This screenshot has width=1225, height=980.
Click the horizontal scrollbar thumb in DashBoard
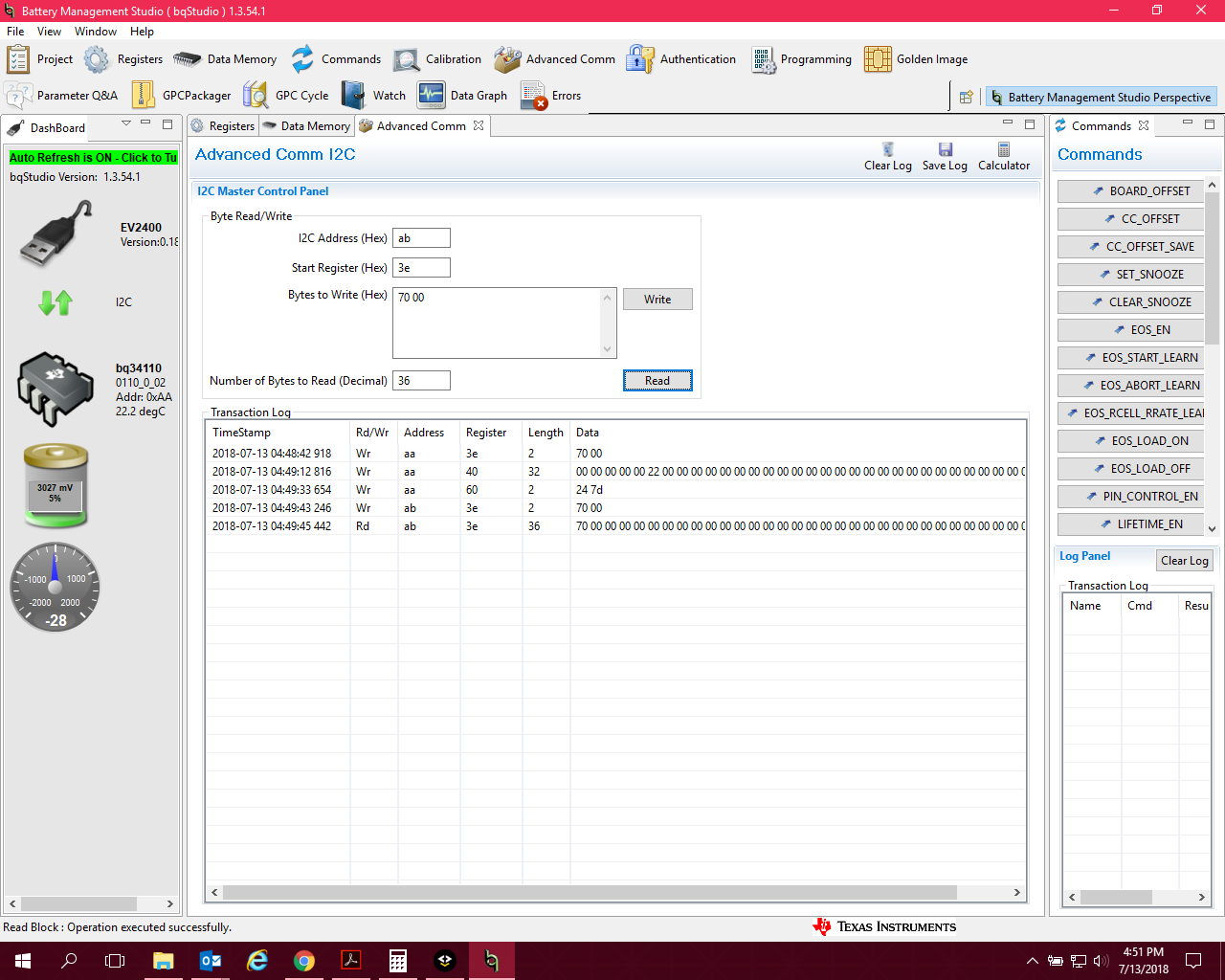[79, 903]
